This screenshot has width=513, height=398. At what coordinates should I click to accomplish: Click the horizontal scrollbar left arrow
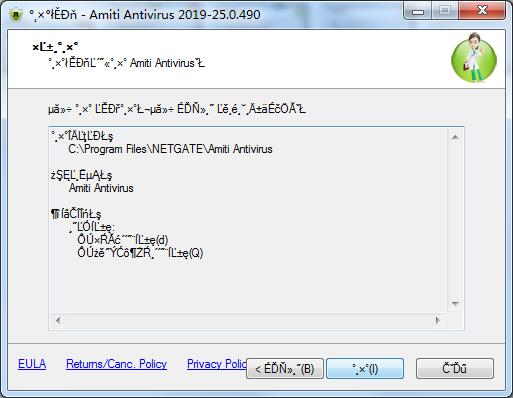point(58,320)
